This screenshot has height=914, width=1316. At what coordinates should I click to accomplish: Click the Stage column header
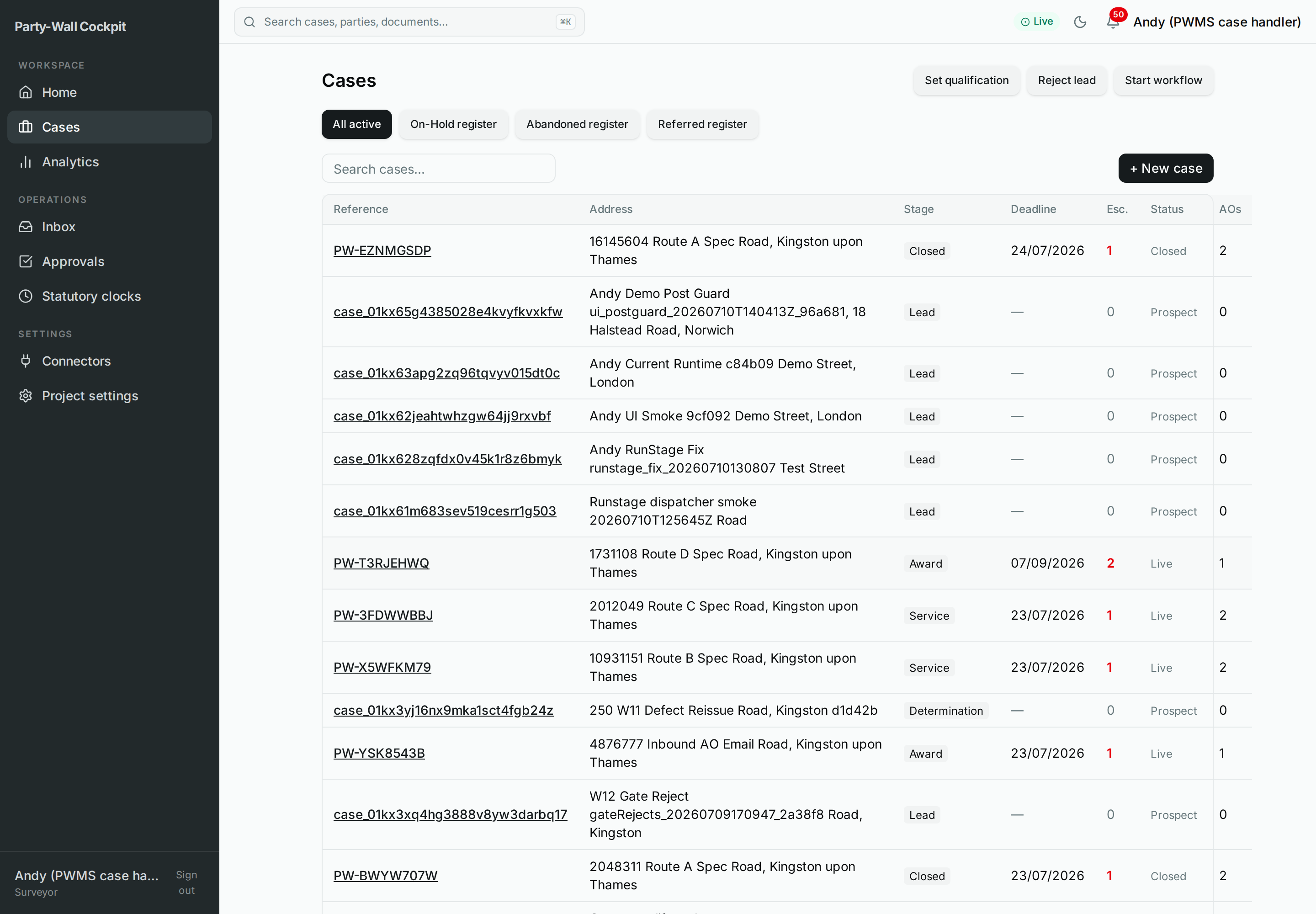point(918,209)
